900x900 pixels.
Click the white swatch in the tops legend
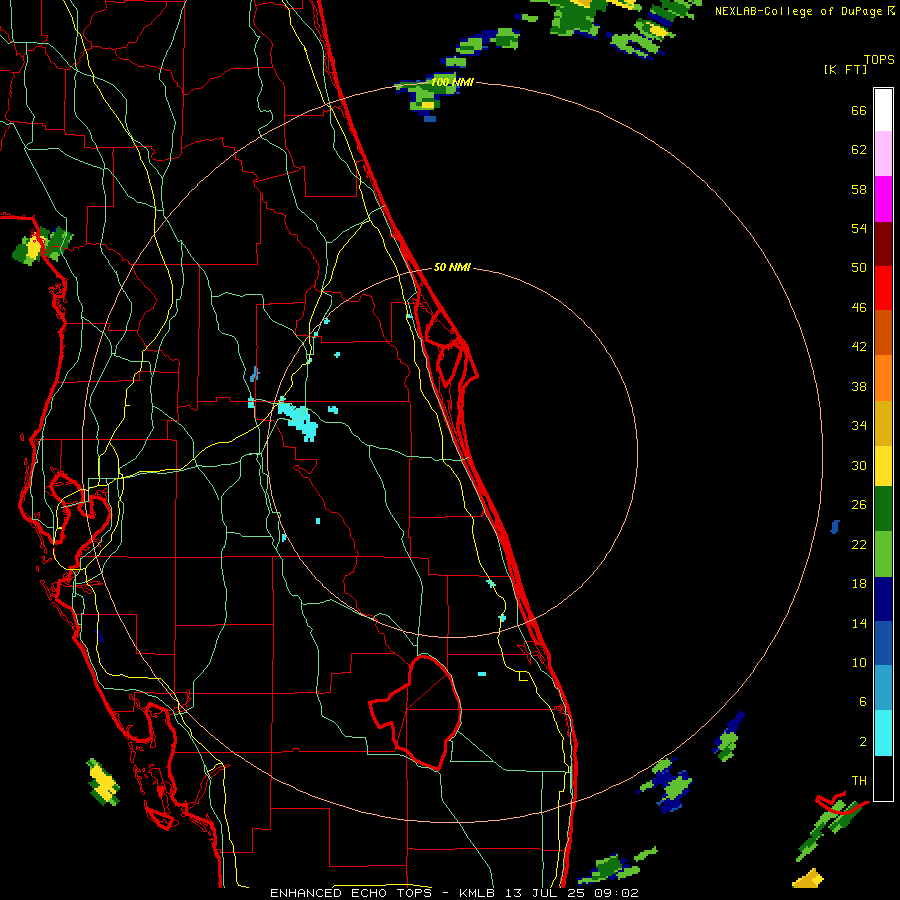pos(883,110)
